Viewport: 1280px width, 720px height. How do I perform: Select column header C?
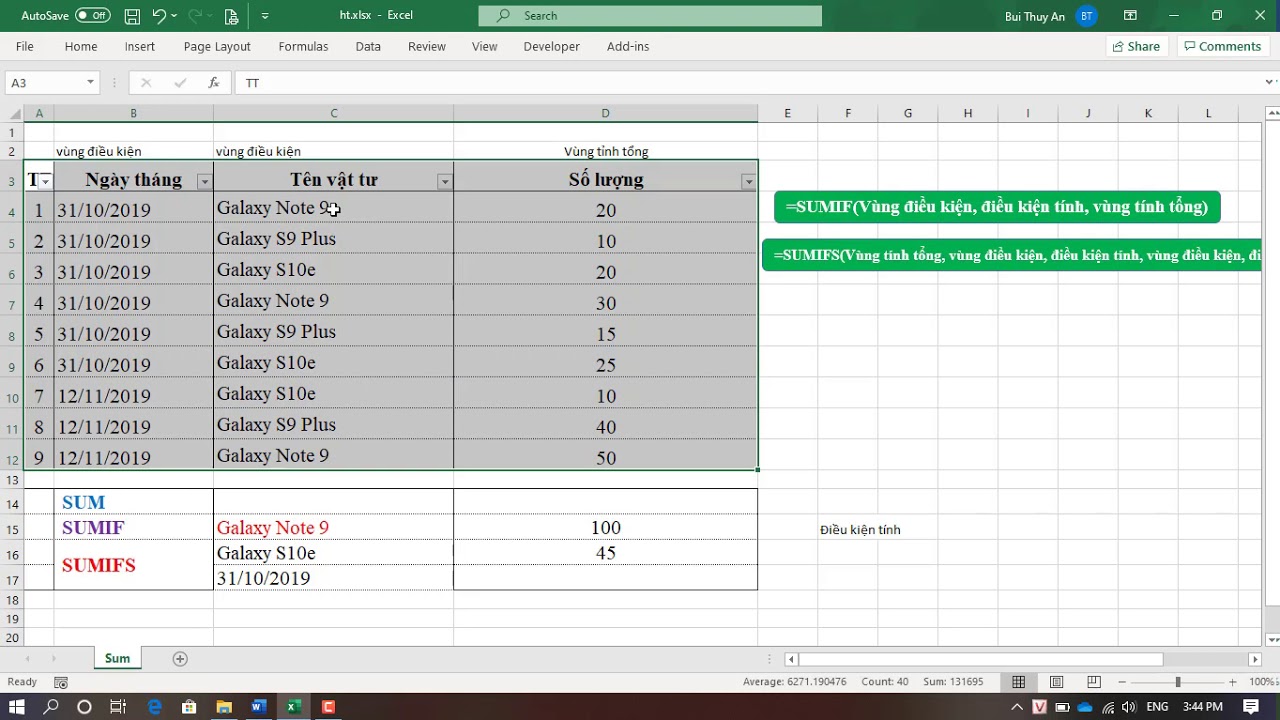click(x=333, y=113)
